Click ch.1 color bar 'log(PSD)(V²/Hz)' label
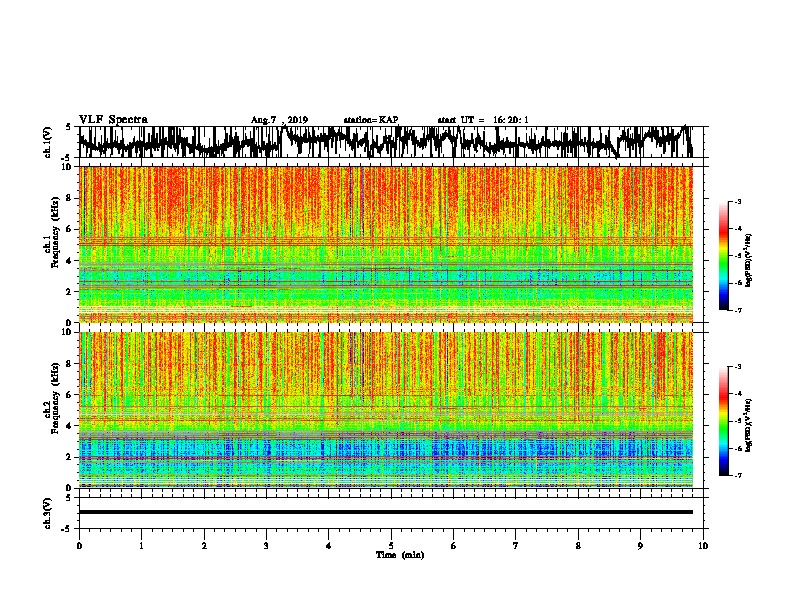The width and height of the screenshot is (792, 612). [x=749, y=260]
